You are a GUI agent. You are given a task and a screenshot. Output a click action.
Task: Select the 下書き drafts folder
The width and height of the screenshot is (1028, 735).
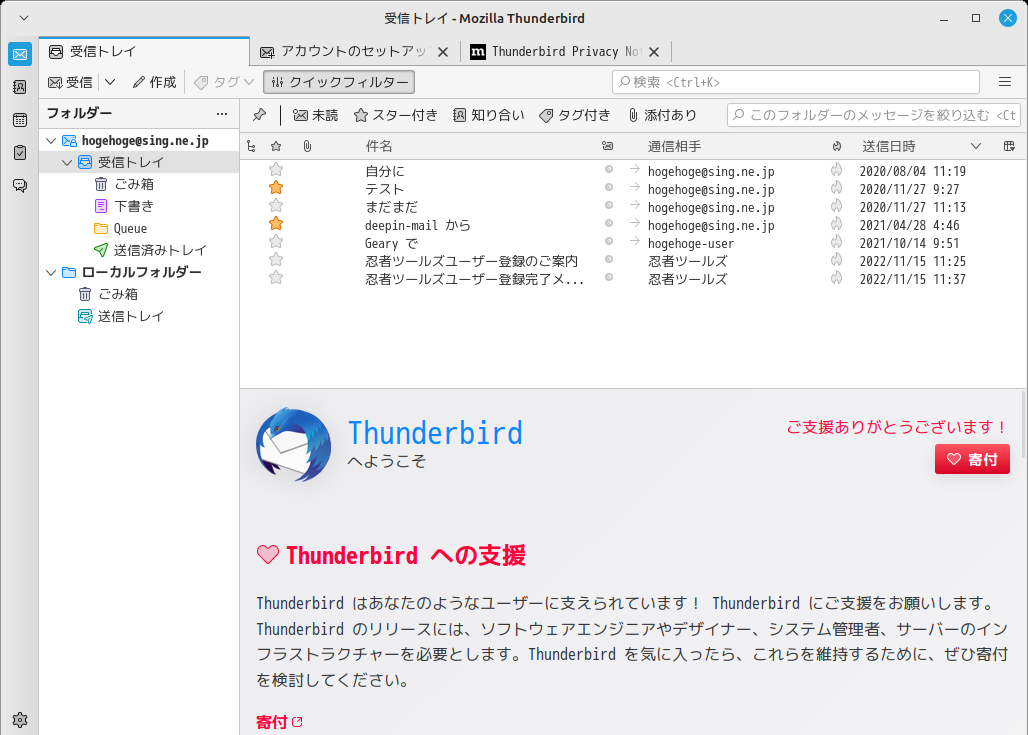point(133,207)
